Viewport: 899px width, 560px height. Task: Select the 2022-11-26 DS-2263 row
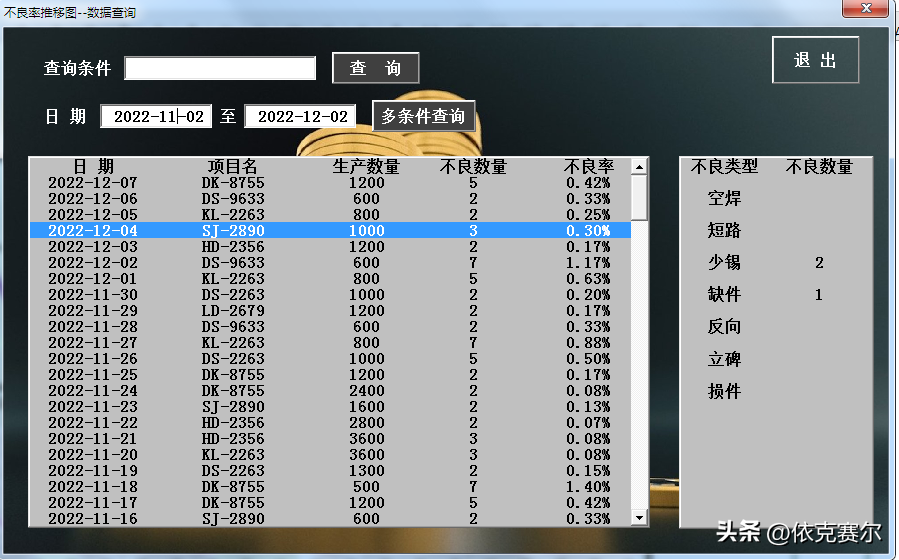point(330,359)
